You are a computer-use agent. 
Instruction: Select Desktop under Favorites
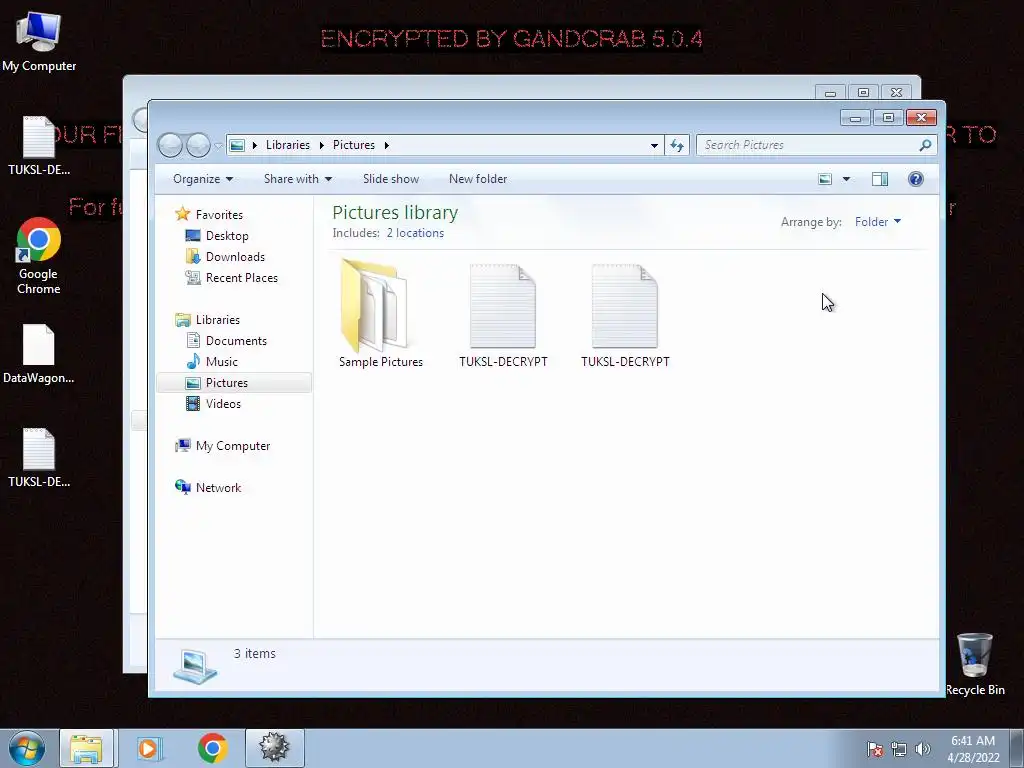point(227,236)
